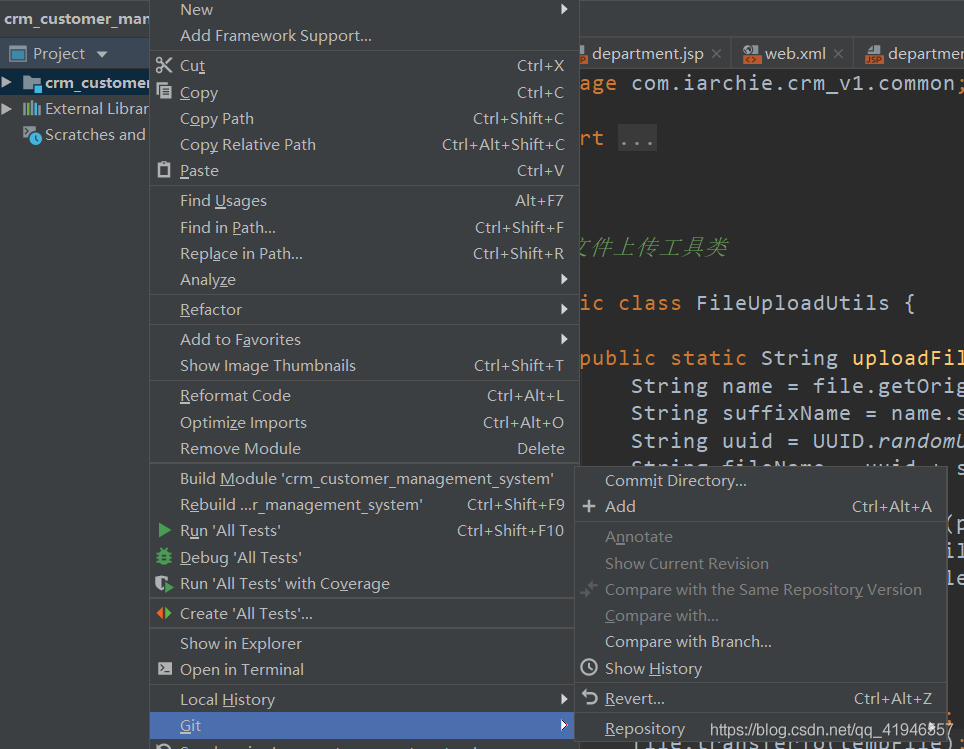Open the Git submenu entry

pyautogui.click(x=363, y=726)
